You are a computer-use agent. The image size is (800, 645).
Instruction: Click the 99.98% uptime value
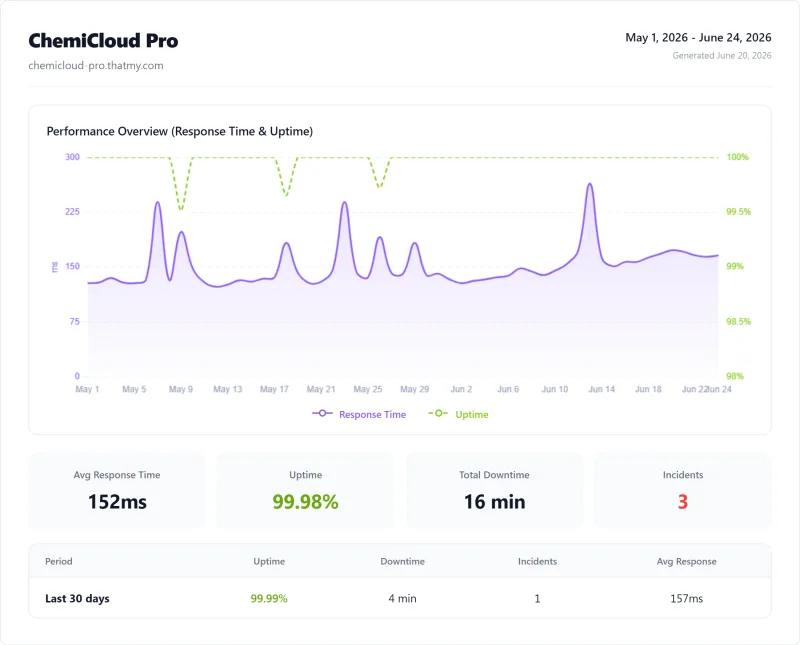click(x=306, y=502)
